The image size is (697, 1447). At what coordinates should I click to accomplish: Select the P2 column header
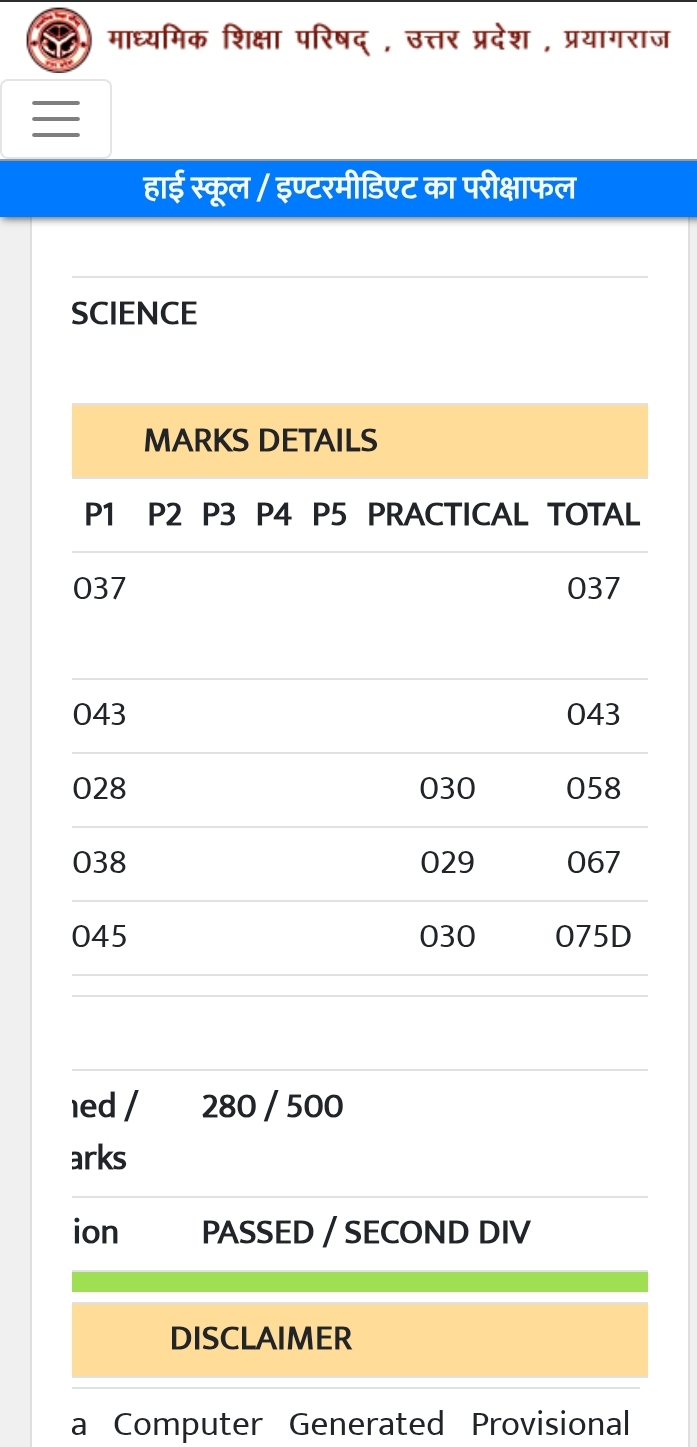tap(165, 514)
